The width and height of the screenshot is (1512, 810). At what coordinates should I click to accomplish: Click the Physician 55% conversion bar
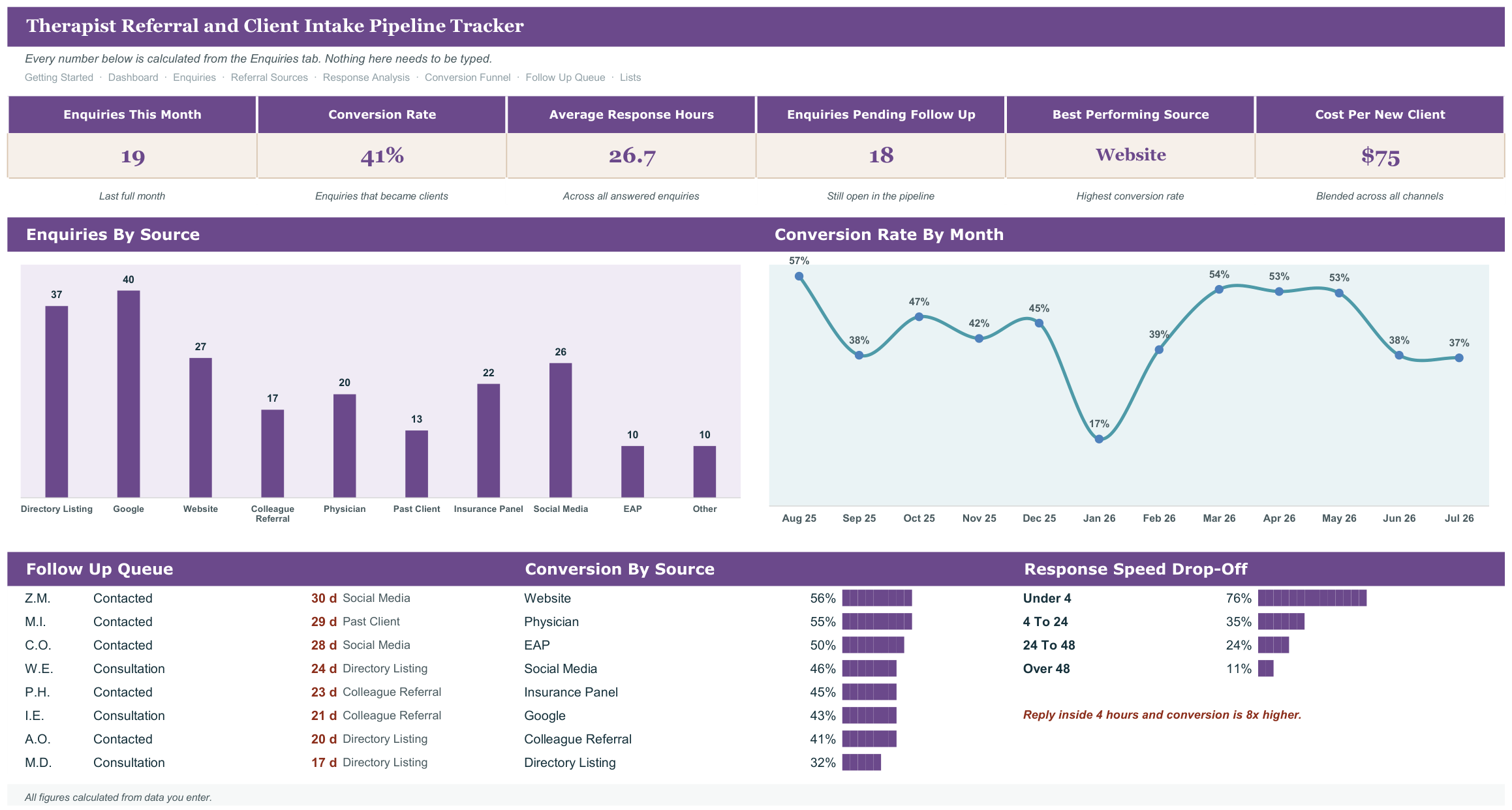[x=877, y=622]
